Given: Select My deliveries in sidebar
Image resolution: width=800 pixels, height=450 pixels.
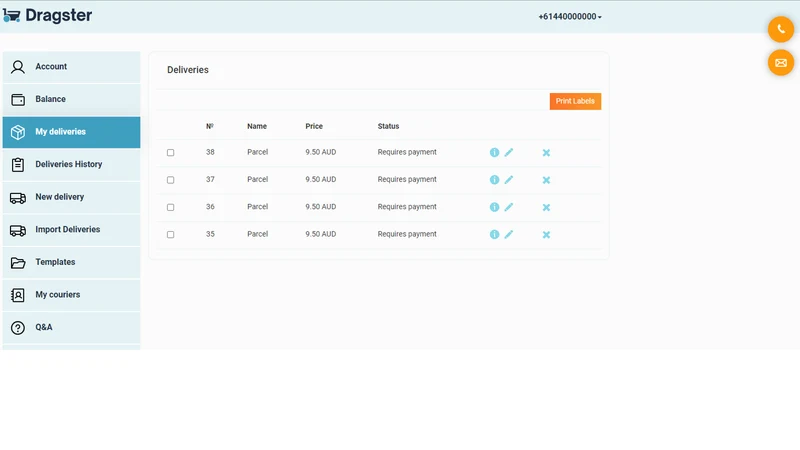Looking at the screenshot, I should pos(71,132).
